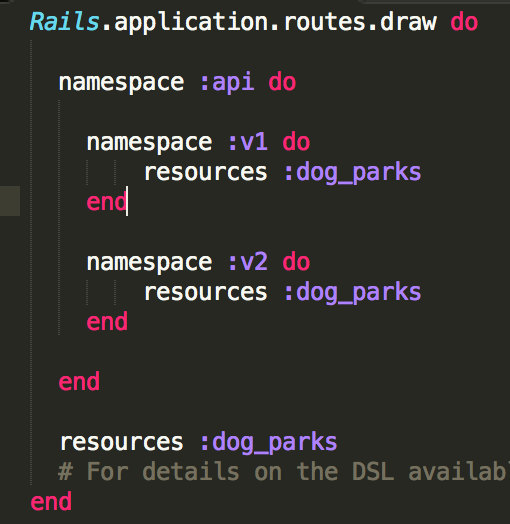Screen dimensions: 510x524
Task: Click :dog_parks under namespace v1
Action: (x=353, y=173)
